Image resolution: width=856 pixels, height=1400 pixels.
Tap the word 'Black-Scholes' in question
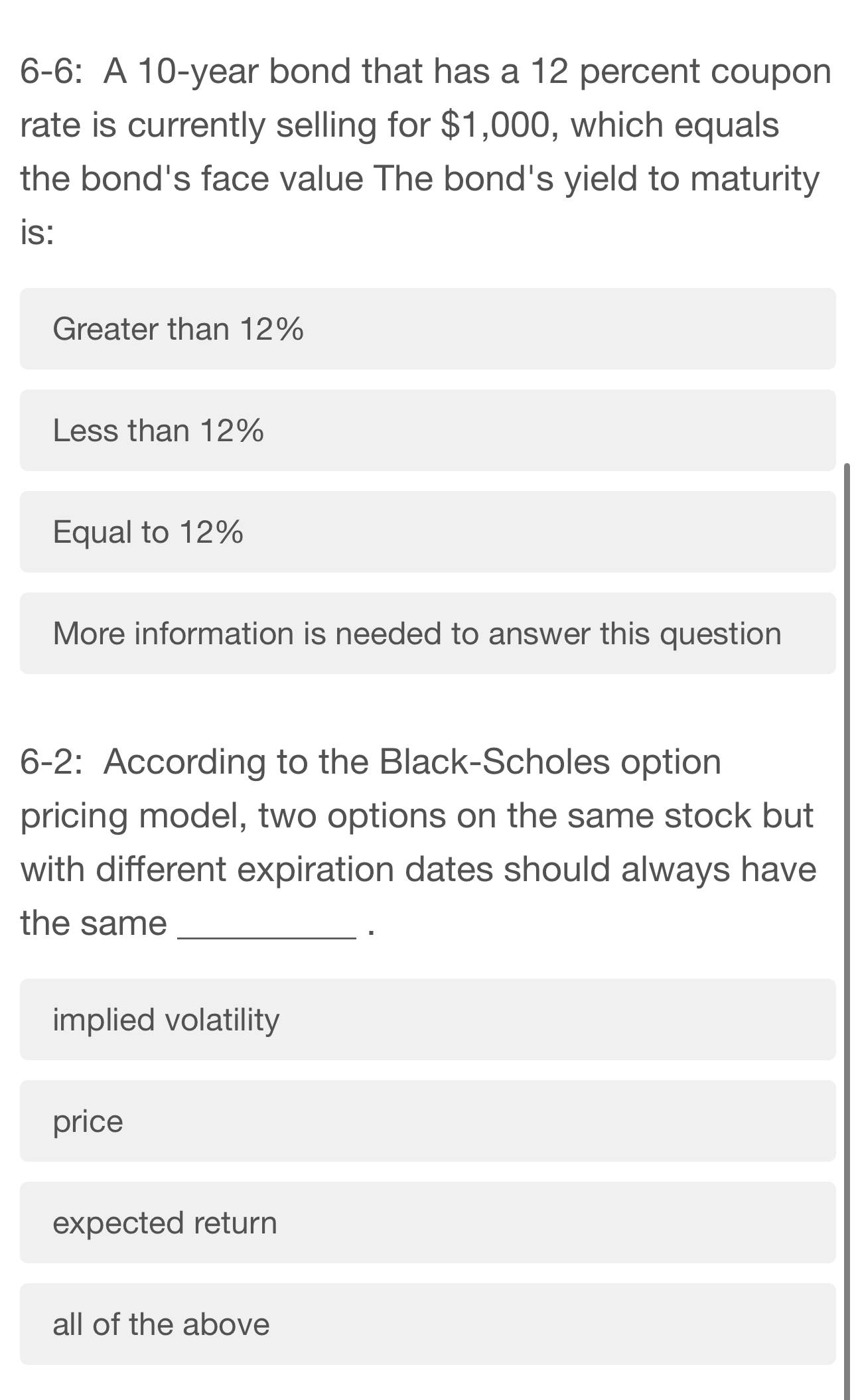pyautogui.click(x=494, y=762)
